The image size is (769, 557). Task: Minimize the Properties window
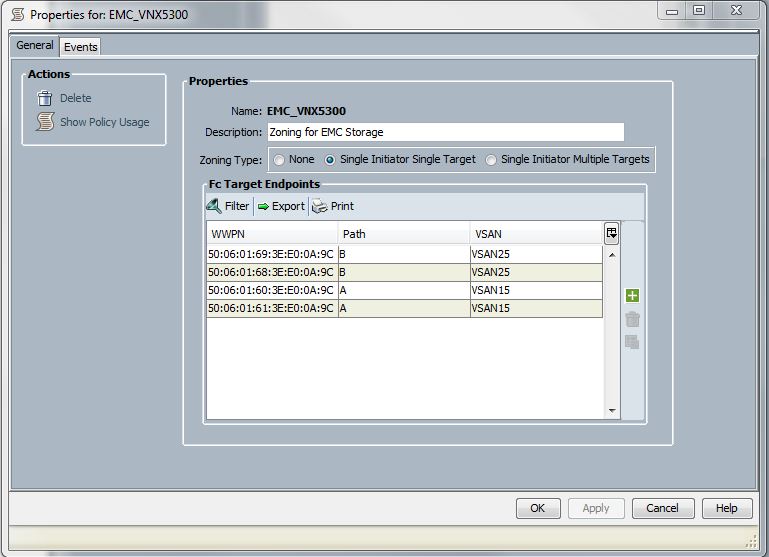tap(672, 10)
